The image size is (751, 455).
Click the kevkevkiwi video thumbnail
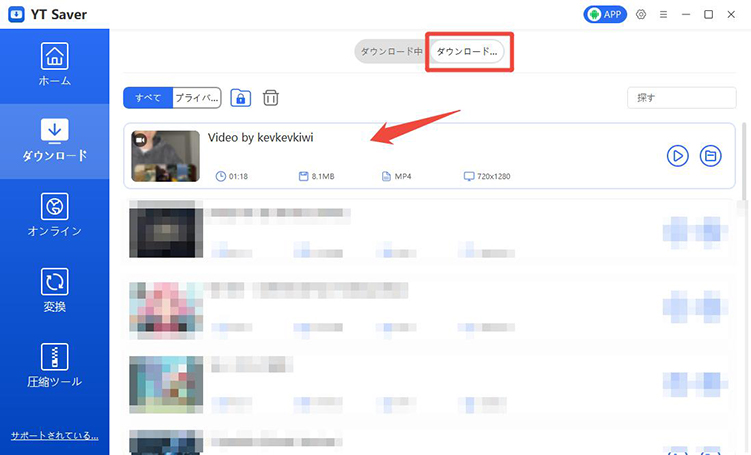[166, 156]
